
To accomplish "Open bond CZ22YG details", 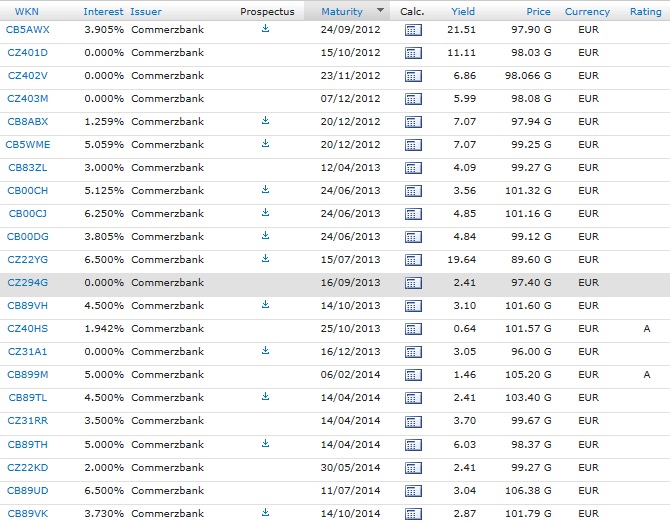I will coord(28,259).
